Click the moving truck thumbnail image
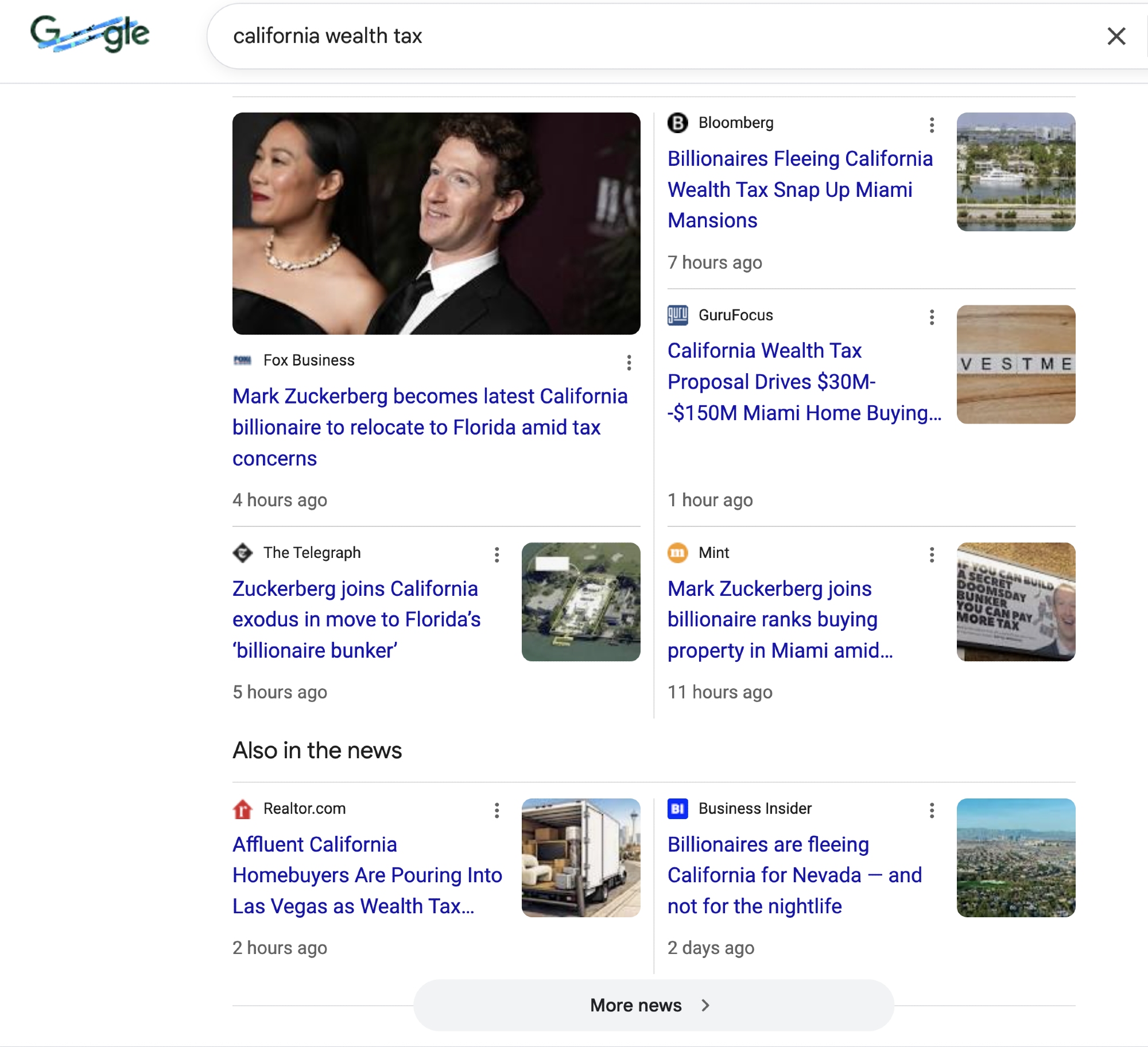This screenshot has width=1148, height=1047. point(580,858)
